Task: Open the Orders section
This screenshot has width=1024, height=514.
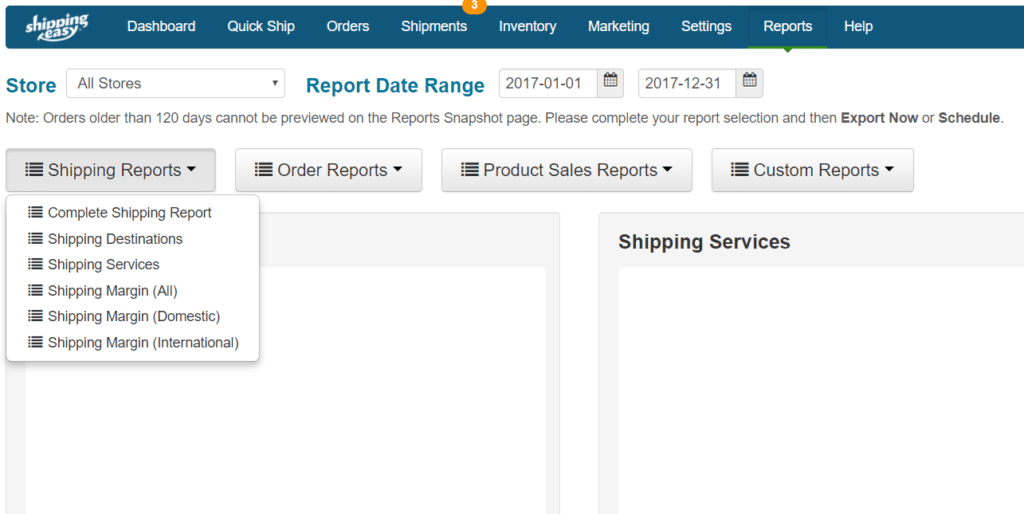Action: [x=347, y=27]
